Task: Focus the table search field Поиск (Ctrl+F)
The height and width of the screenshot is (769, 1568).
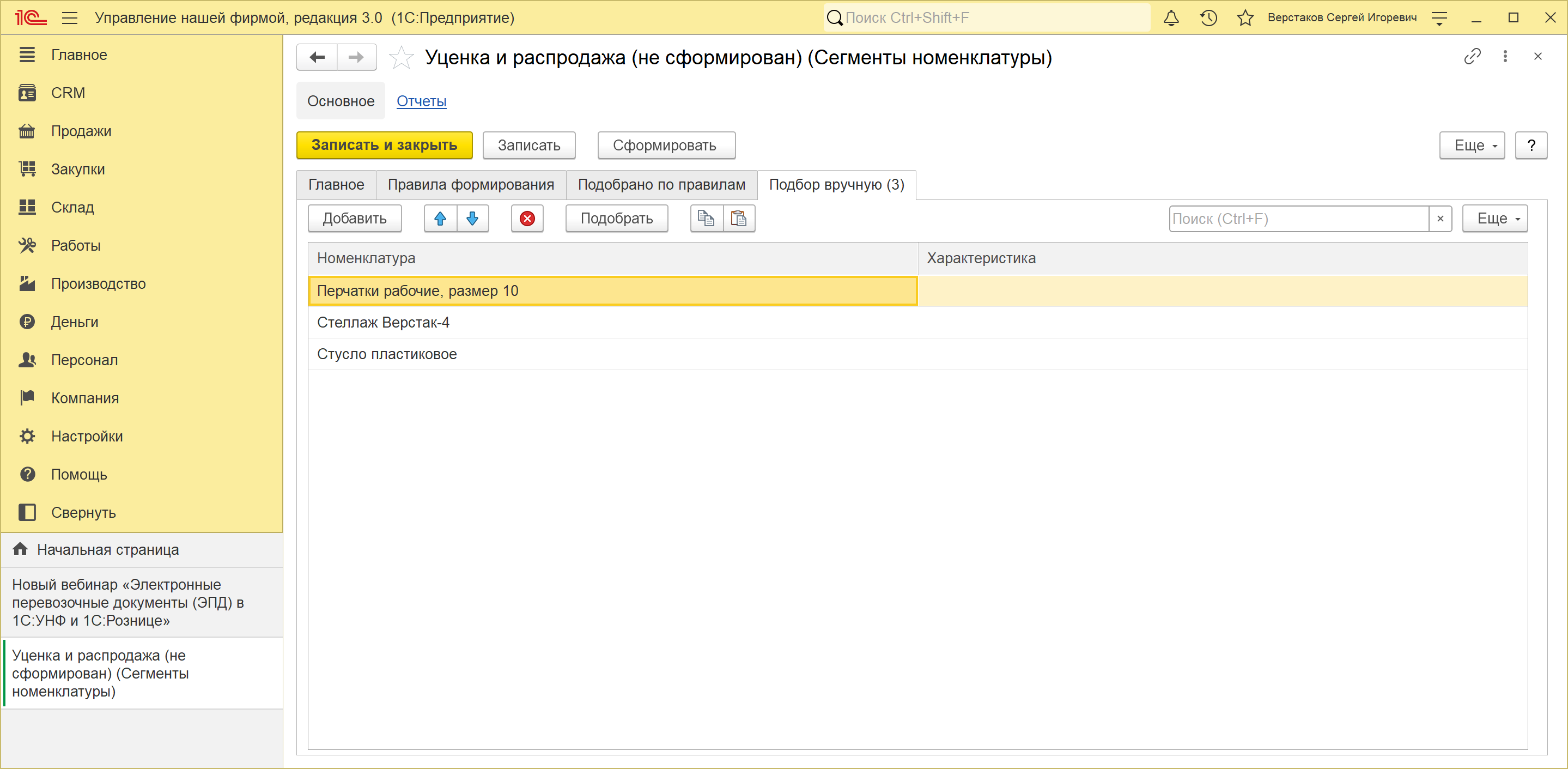Action: (x=1299, y=219)
